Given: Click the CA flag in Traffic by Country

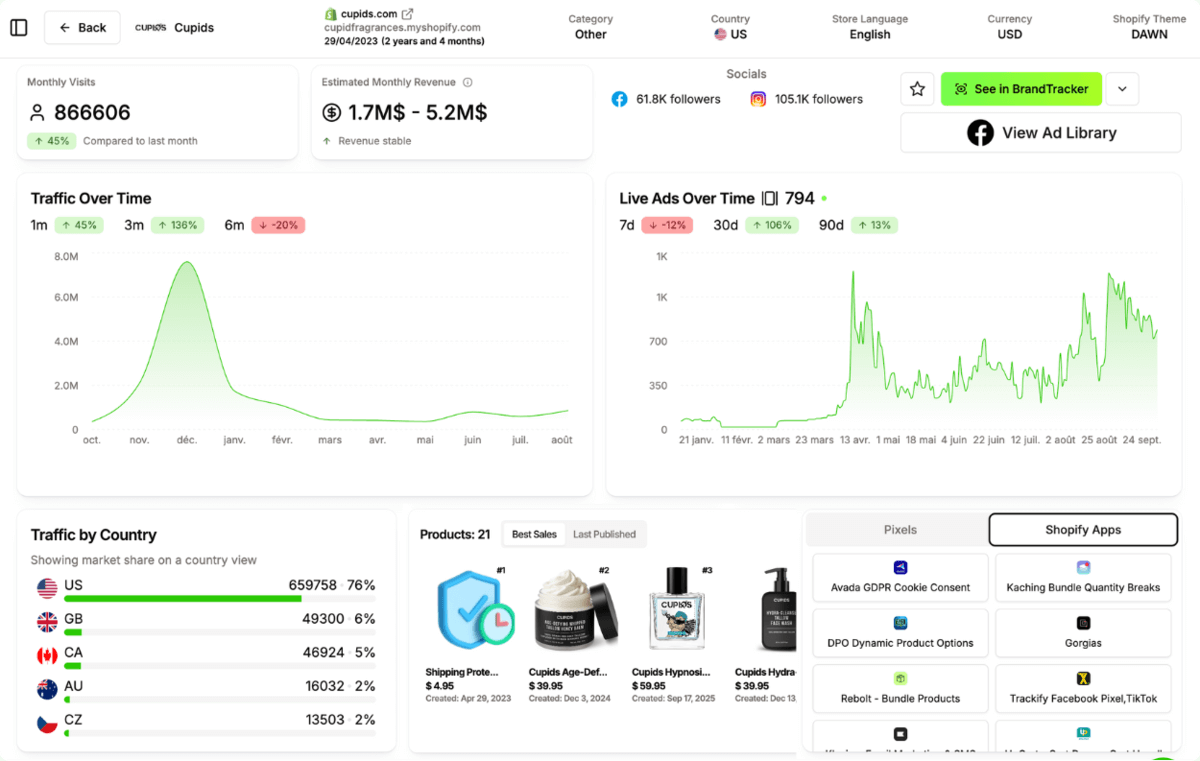Looking at the screenshot, I should 46,655.
